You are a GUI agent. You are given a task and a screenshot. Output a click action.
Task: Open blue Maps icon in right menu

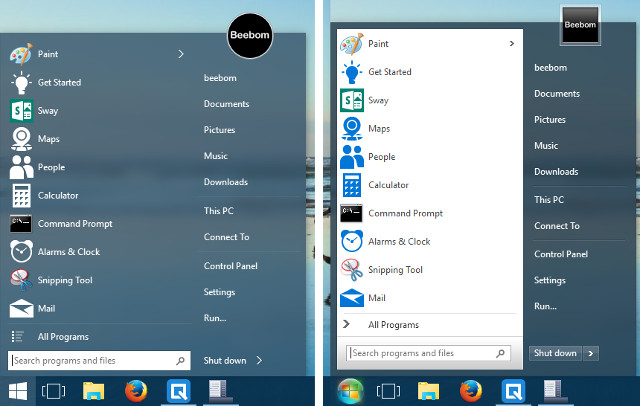click(351, 128)
